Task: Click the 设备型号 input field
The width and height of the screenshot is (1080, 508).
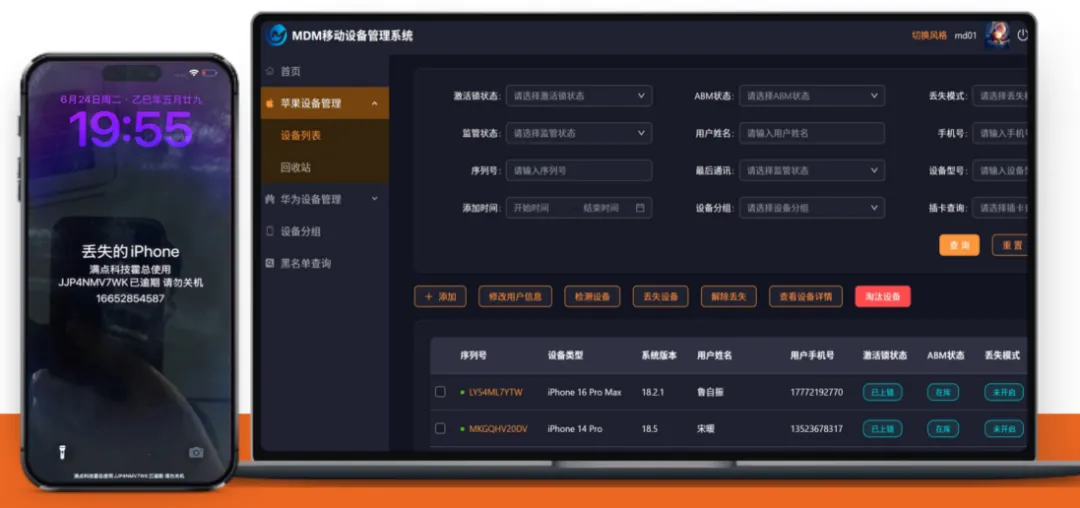Action: [x=1000, y=170]
